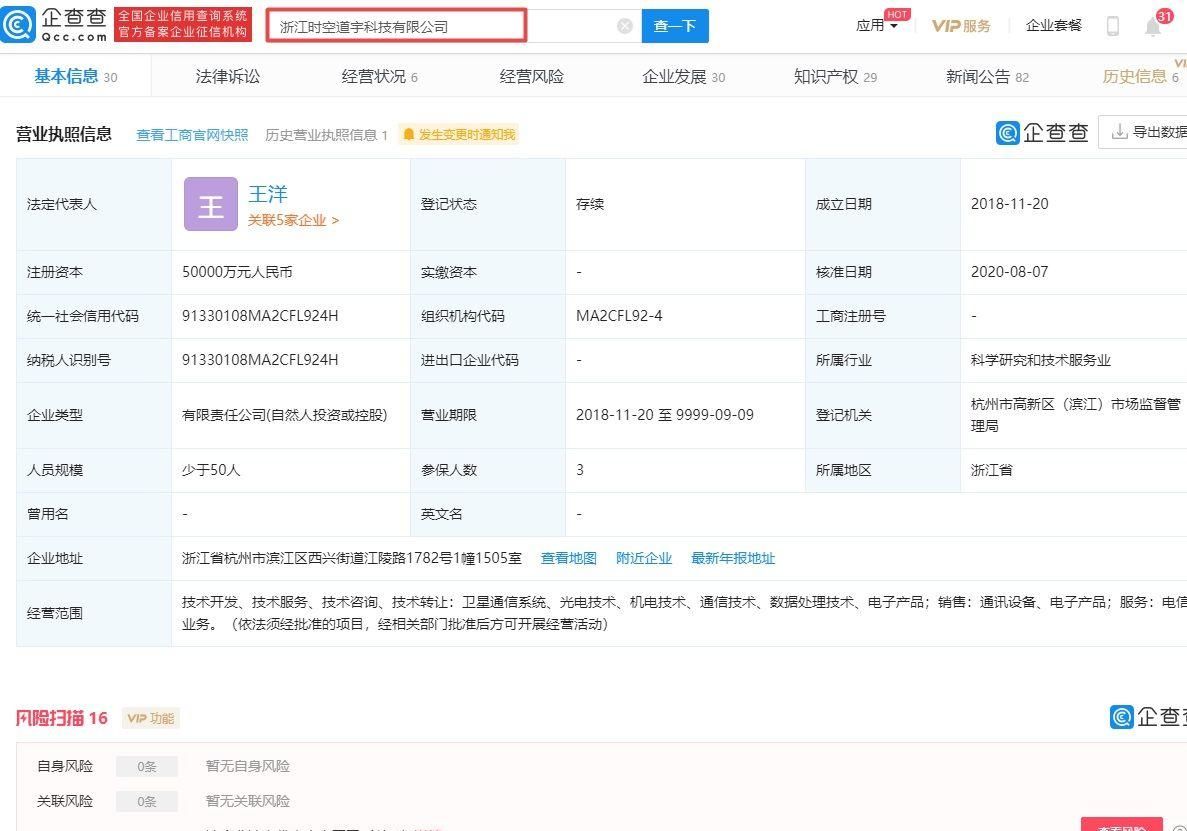Viewport: 1187px width, 831px height.
Task: Click the 查一下 search button
Action: click(675, 25)
